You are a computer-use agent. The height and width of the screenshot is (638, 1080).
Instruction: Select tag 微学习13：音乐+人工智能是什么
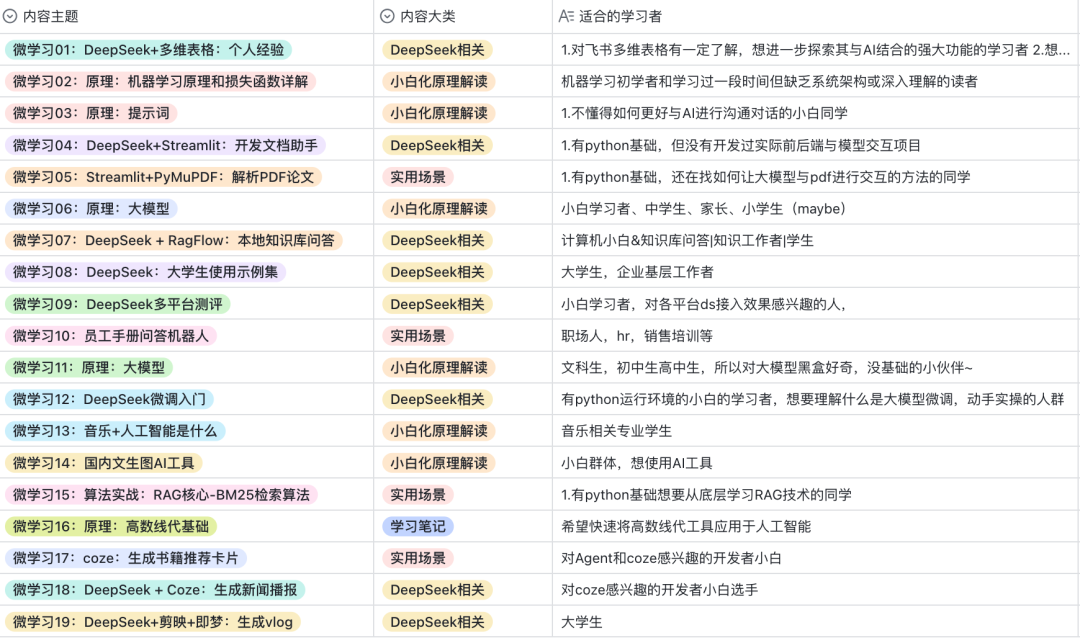pyautogui.click(x=115, y=431)
